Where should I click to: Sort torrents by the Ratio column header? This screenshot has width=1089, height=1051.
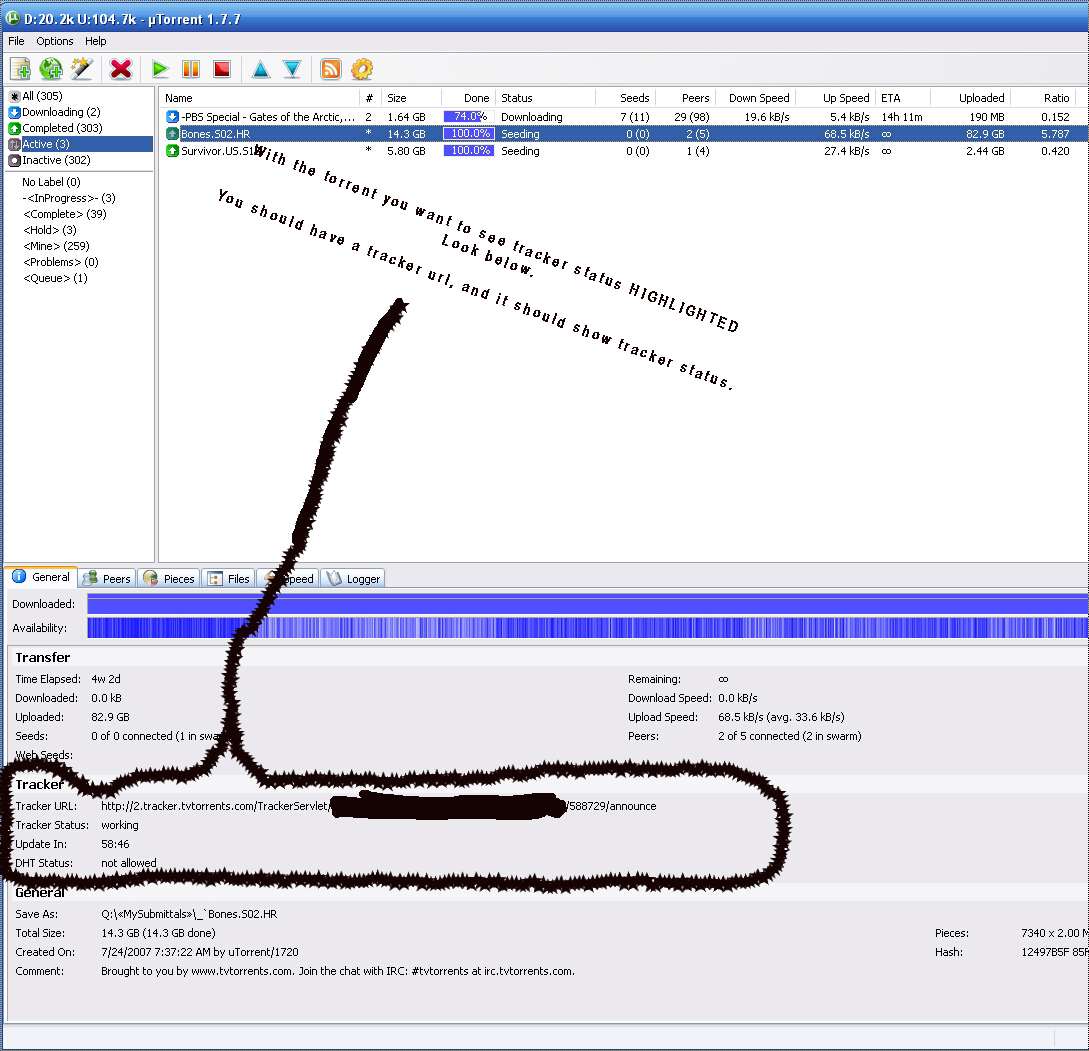(x=1055, y=98)
